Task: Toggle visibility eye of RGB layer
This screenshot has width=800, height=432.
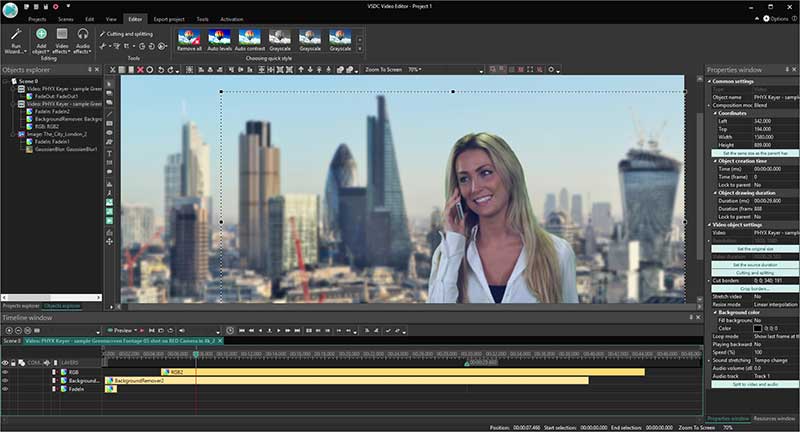Action: point(5,372)
